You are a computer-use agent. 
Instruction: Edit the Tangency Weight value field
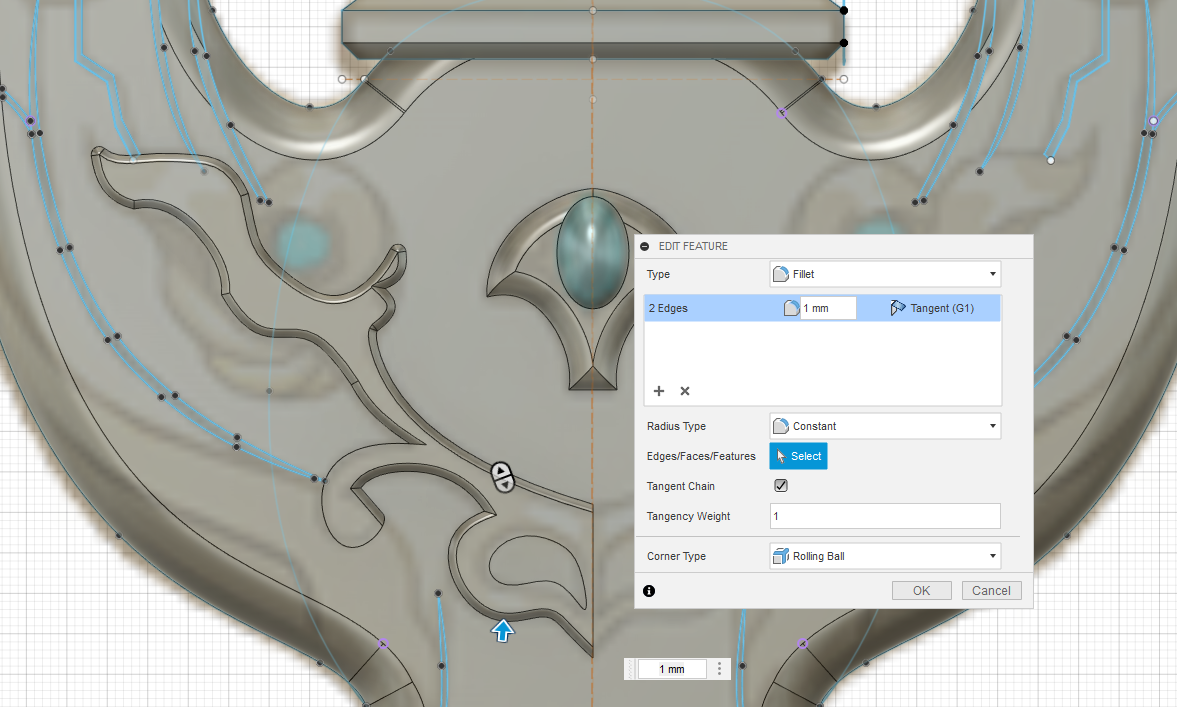click(885, 516)
